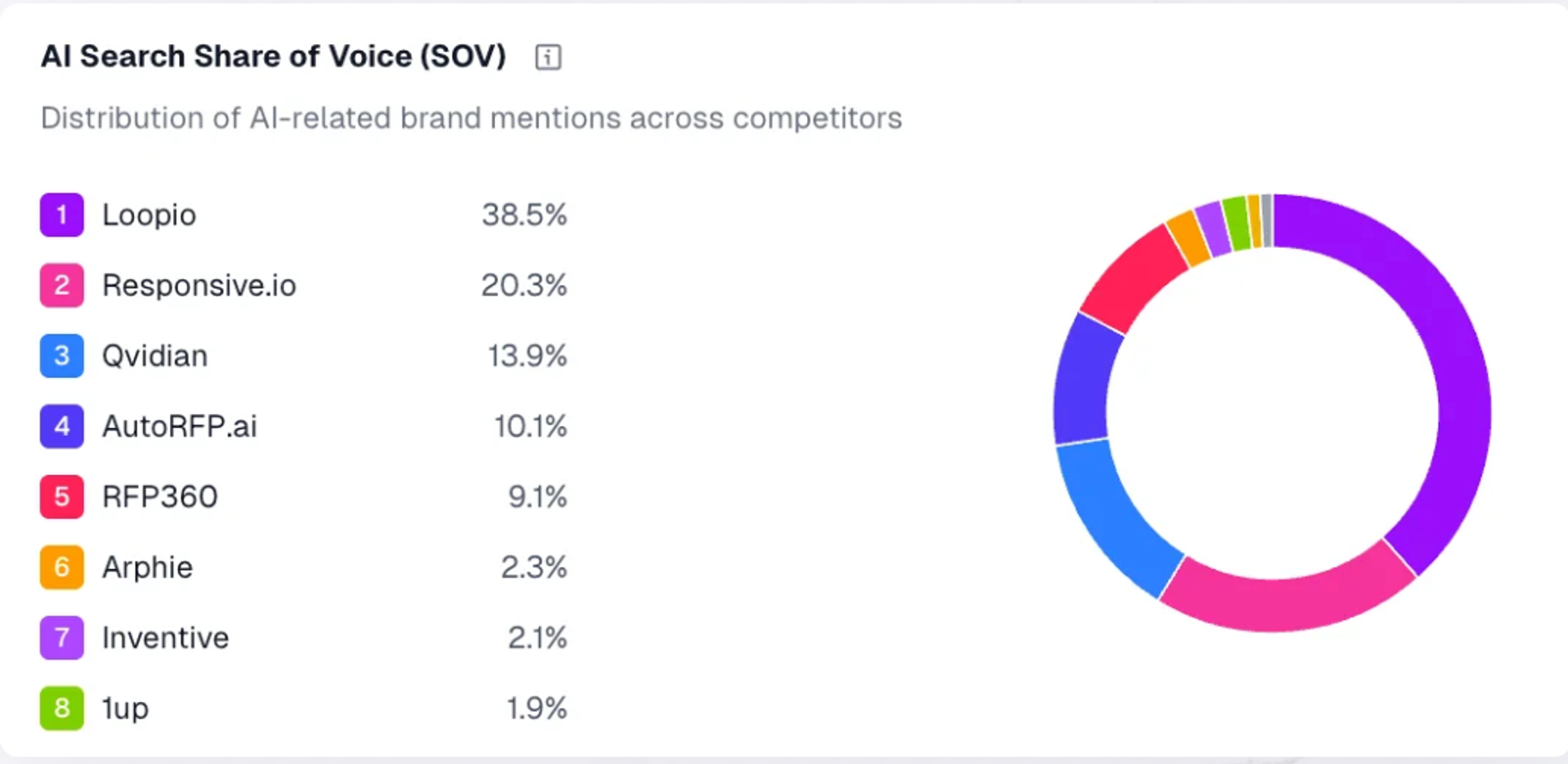Open the Responsive.io competitor name
The width and height of the screenshot is (1568, 764).
[199, 286]
